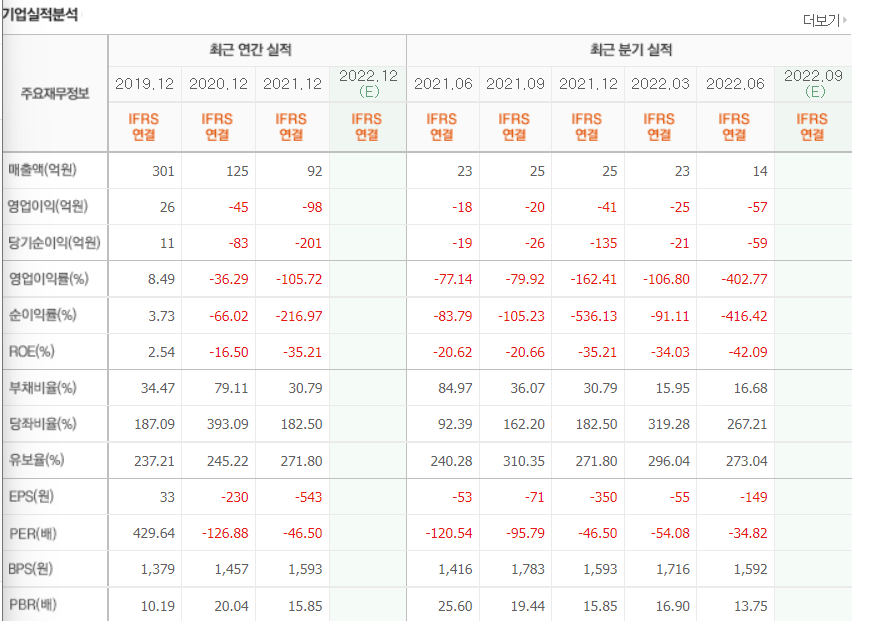Select the 기업실적분석 section title
This screenshot has height=621, width=872.
(40, 14)
